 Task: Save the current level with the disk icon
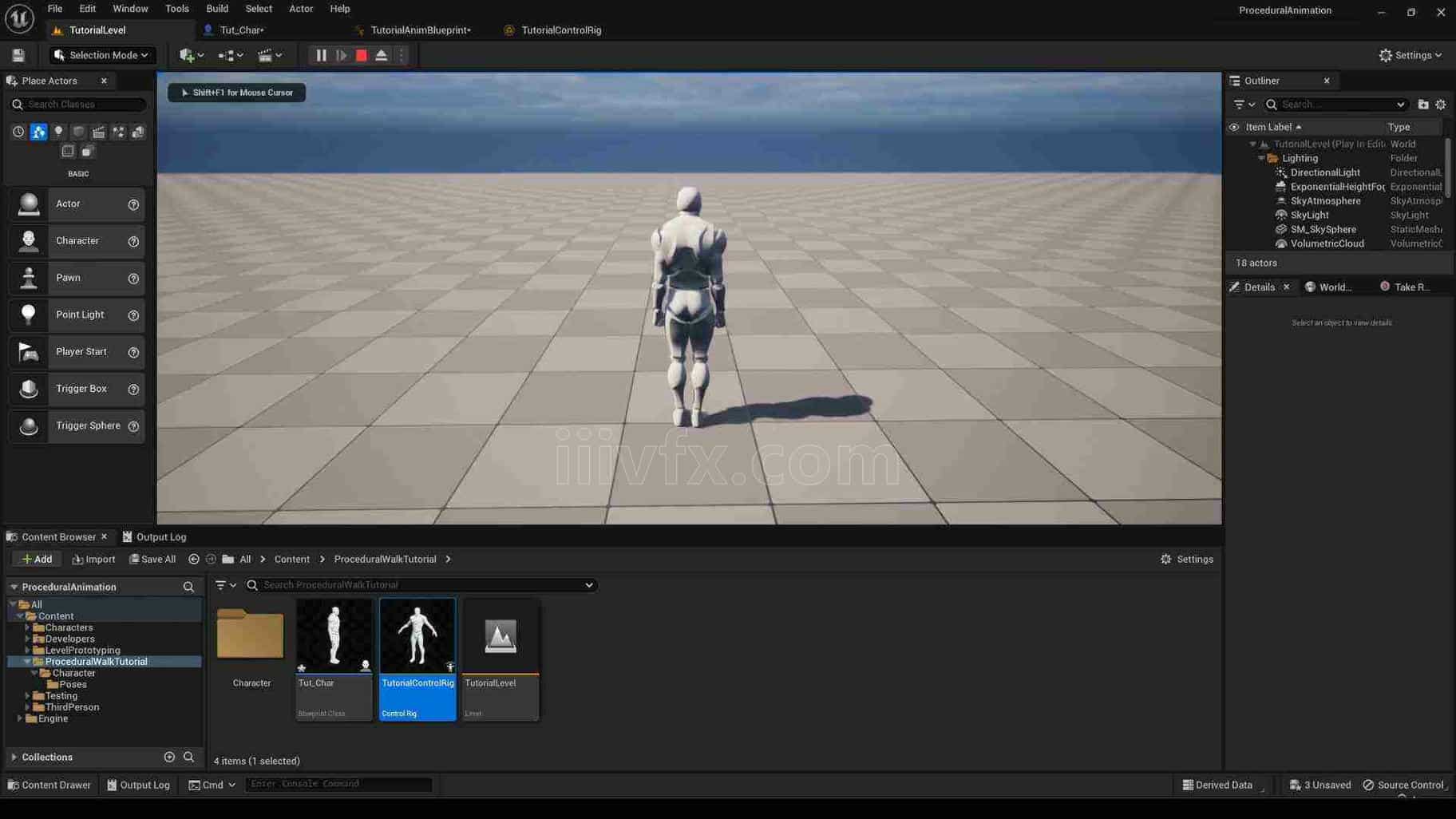click(18, 55)
